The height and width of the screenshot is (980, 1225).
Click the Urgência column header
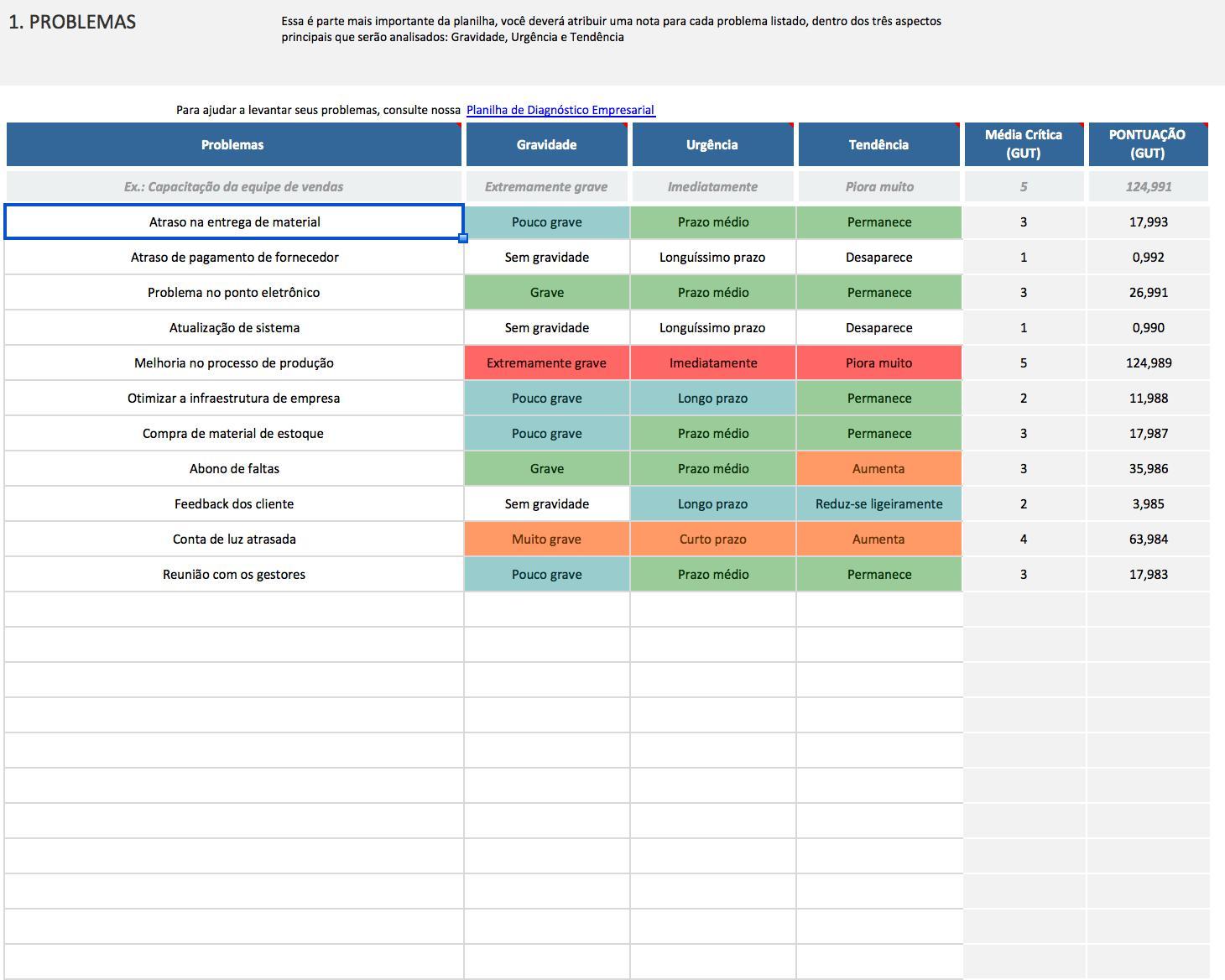point(712,144)
